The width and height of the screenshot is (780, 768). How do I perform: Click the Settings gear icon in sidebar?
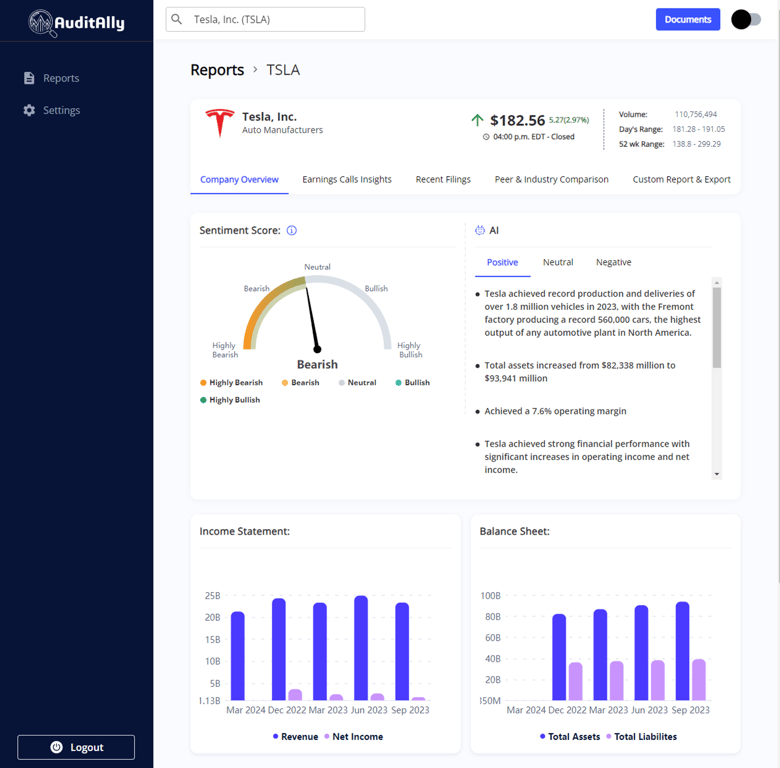pos(29,110)
